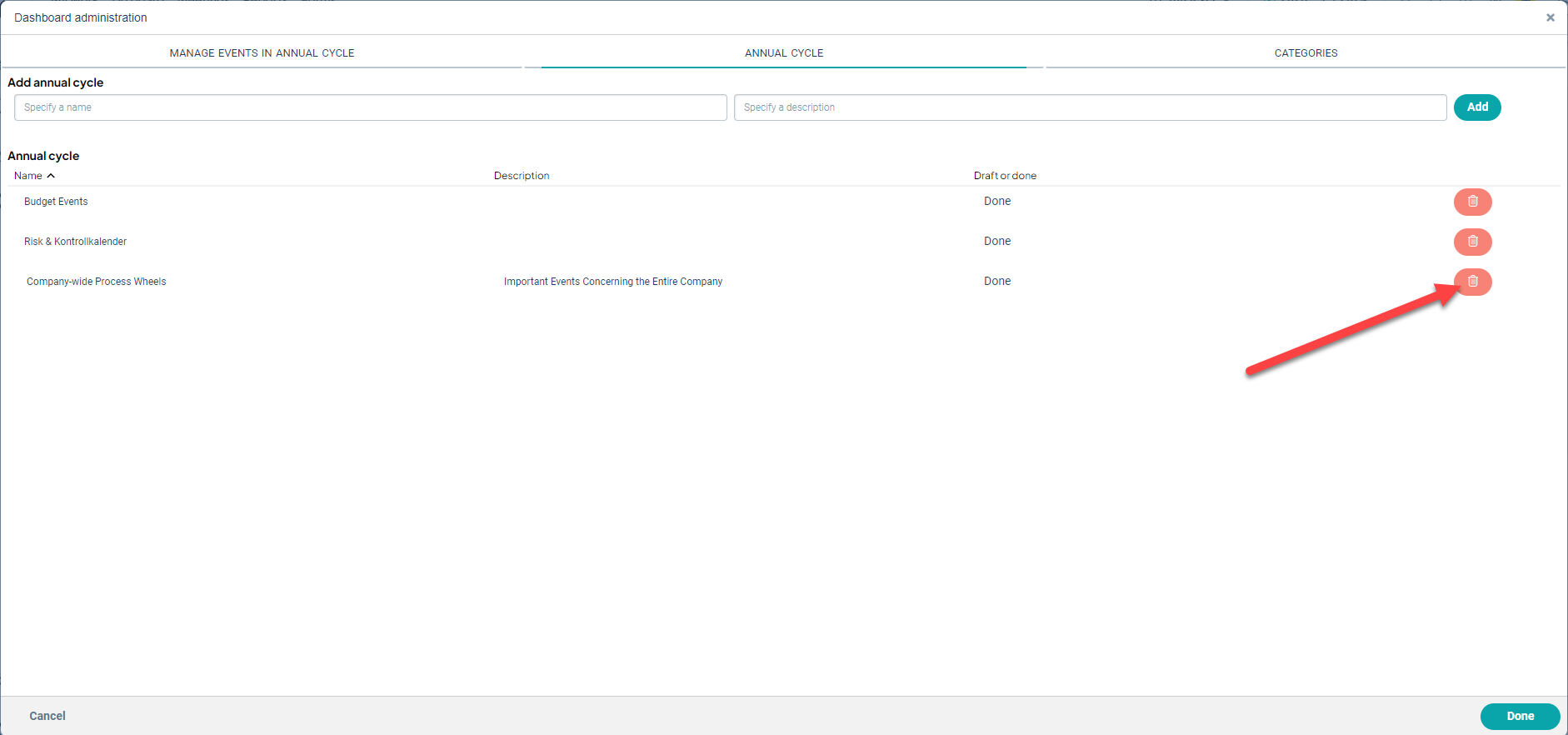Select the Risk & Kontrollkalender name
The height and width of the screenshot is (735, 1568).
click(75, 242)
